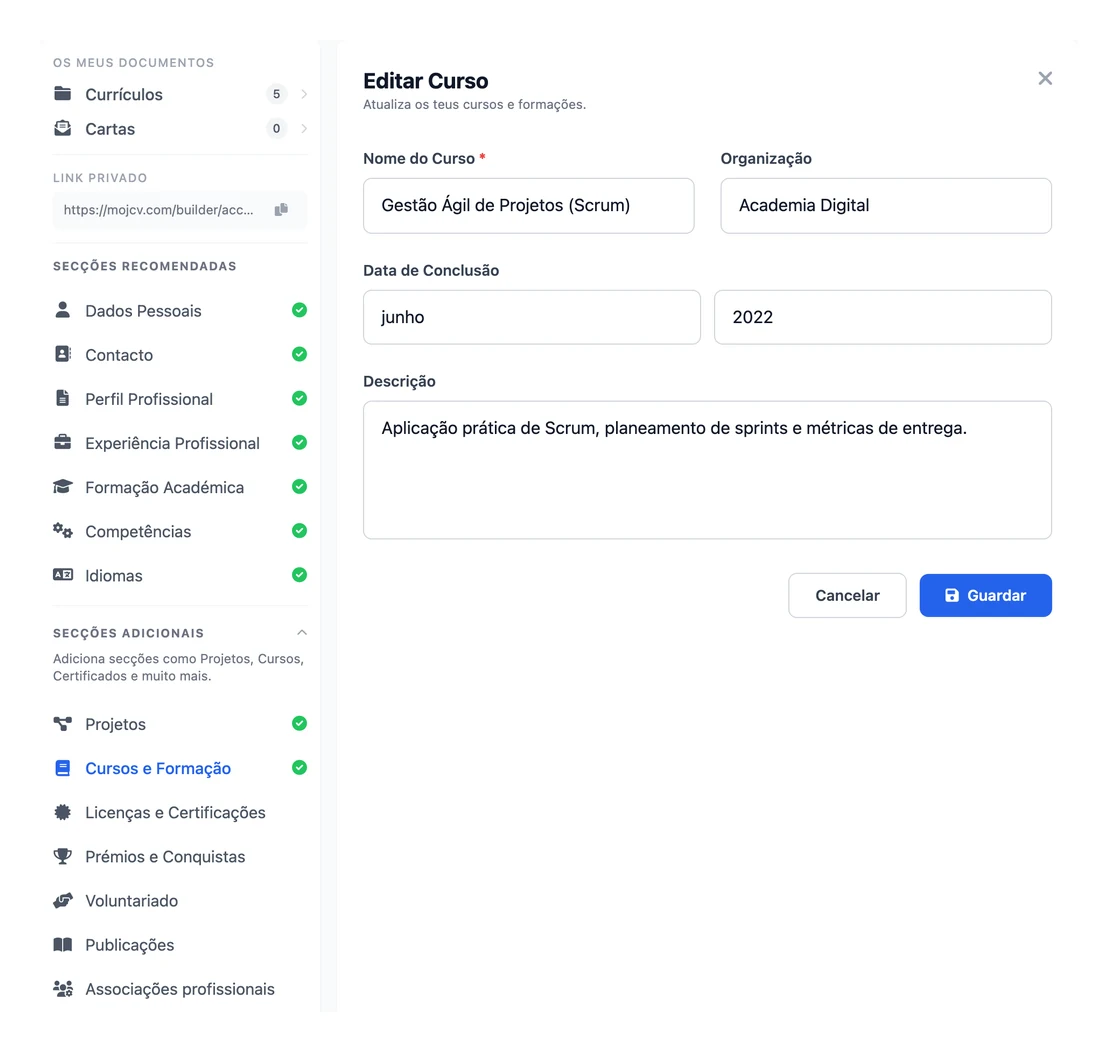Image resolution: width=1118 pixels, height=1052 pixels.
Task: Select Competências in sidebar
Action: pos(180,531)
